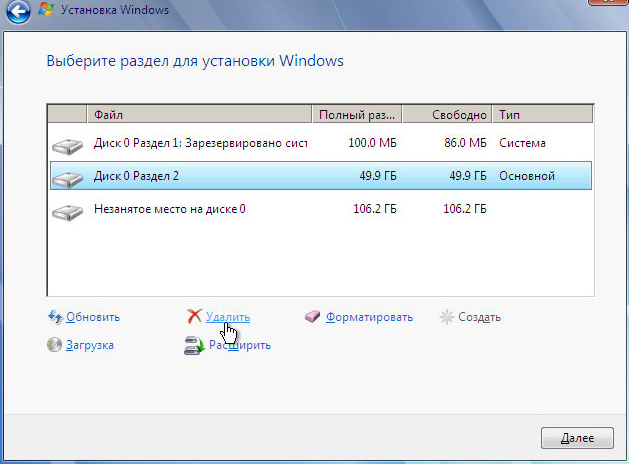629x464 pixels.
Task: Click heading Выберите раздел для установки Windows
Action: point(195,61)
